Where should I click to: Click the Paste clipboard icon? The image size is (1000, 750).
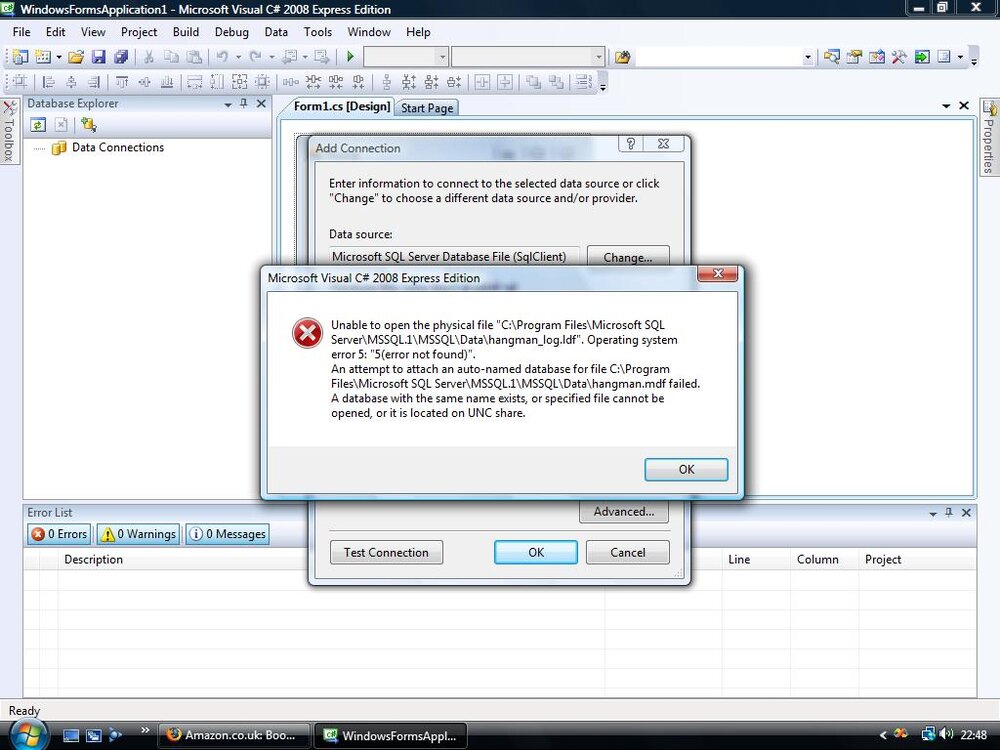click(194, 57)
